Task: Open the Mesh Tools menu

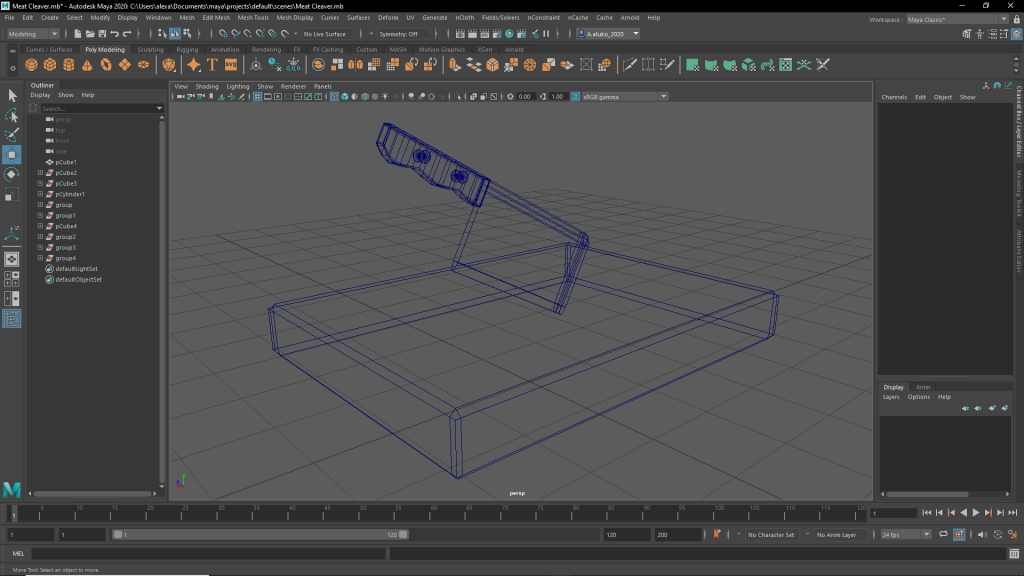Action: [252, 18]
